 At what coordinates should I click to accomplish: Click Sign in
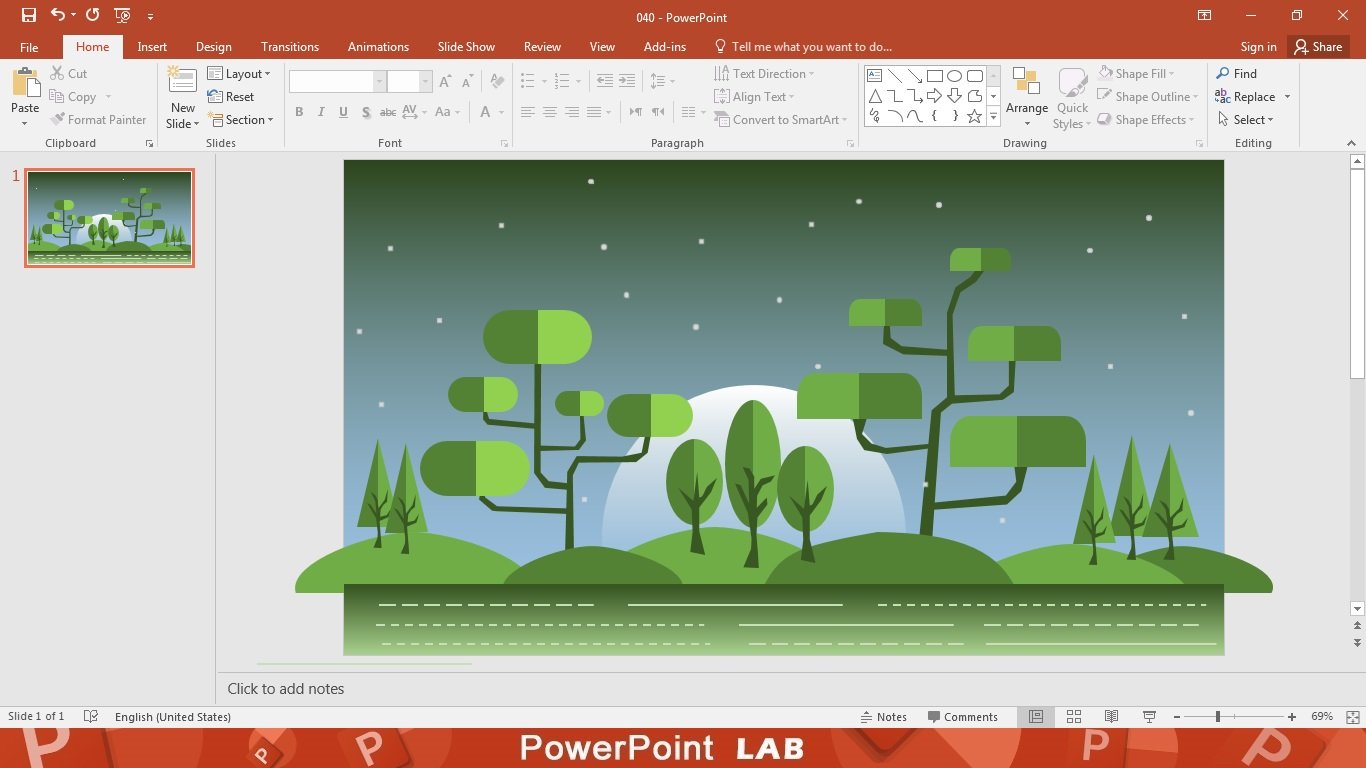(1258, 47)
